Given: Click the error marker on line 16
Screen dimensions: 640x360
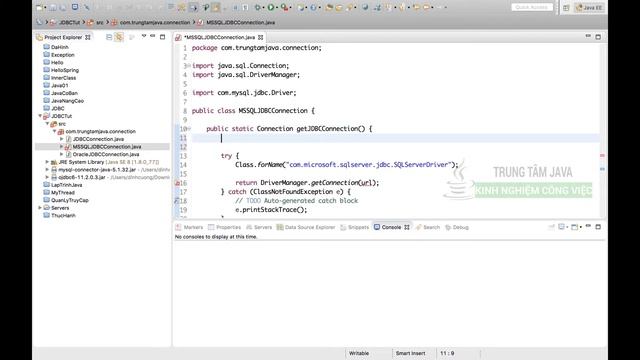Looking at the screenshot, I should (x=177, y=183).
